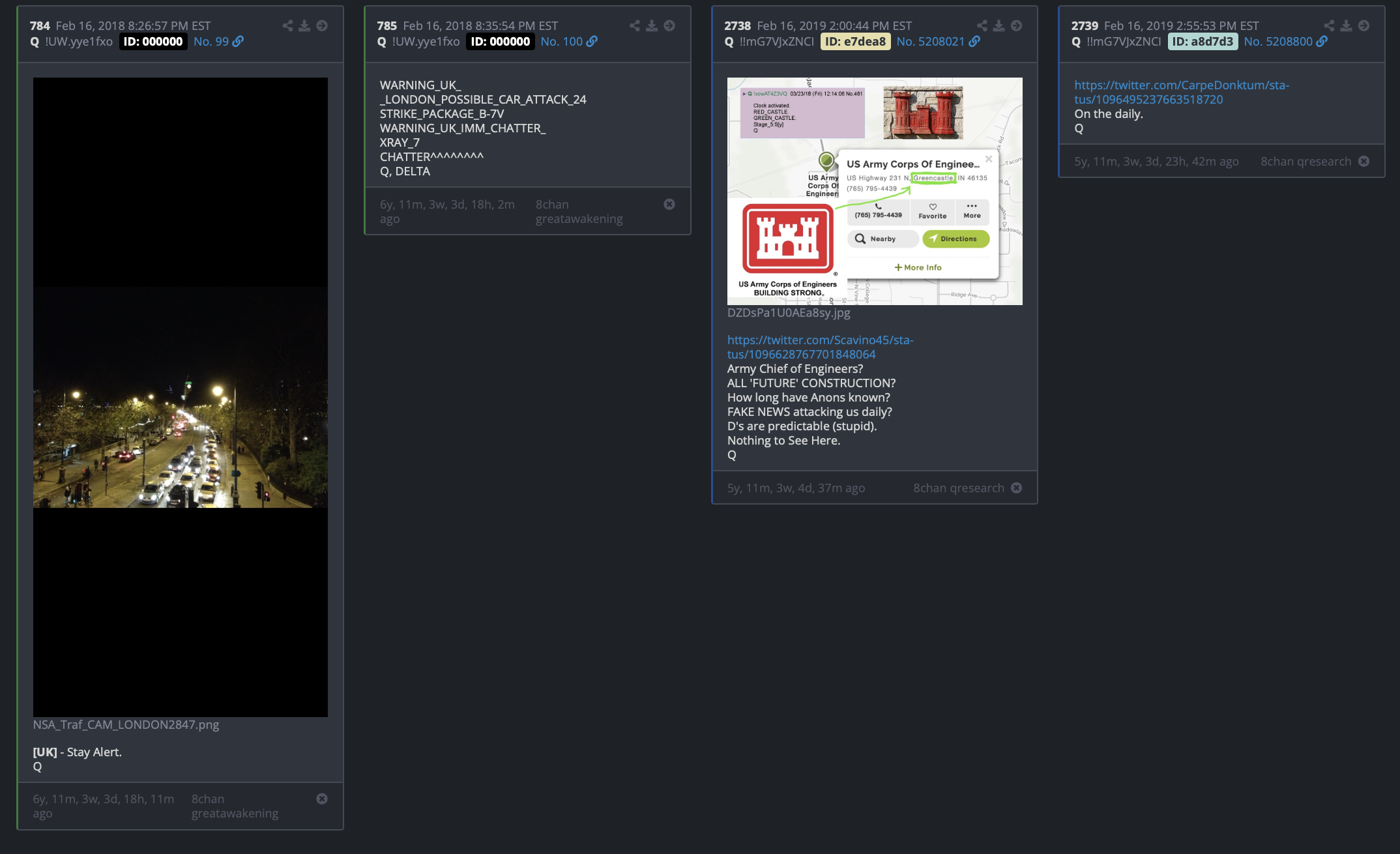The width and height of the screenshot is (1400, 854).
Task: Open the No. 100 post link
Action: pos(569,41)
